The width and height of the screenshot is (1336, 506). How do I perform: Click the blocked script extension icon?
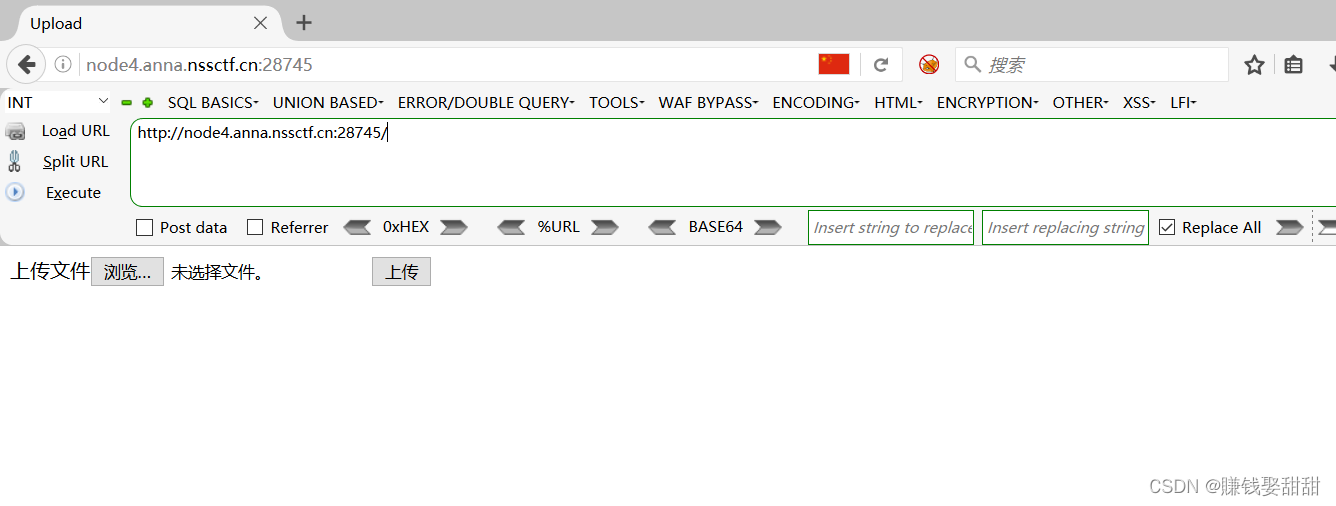[x=929, y=65]
